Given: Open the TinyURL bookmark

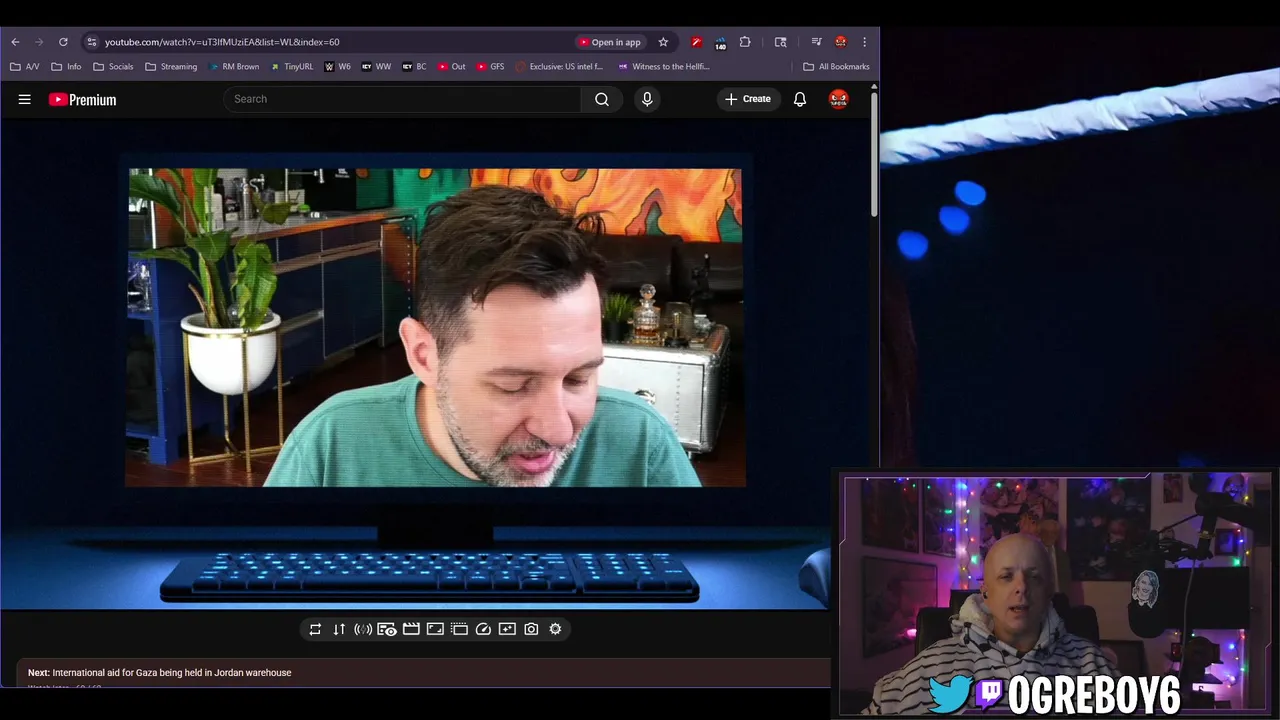Looking at the screenshot, I should [292, 67].
